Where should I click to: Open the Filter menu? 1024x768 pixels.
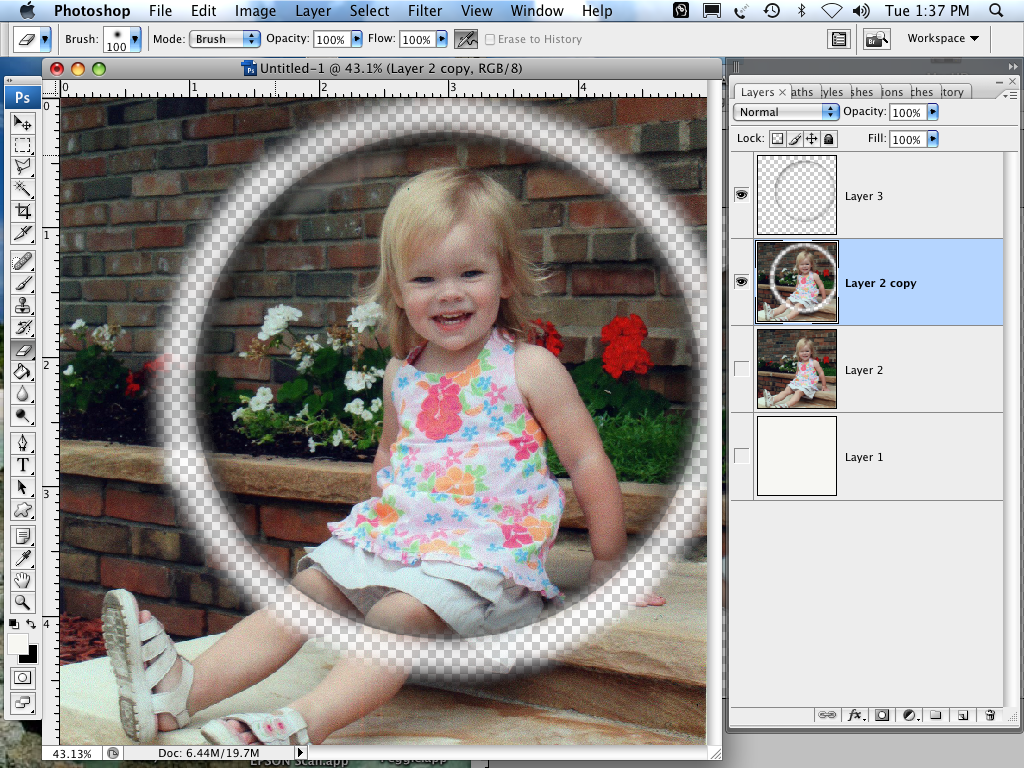pos(425,11)
